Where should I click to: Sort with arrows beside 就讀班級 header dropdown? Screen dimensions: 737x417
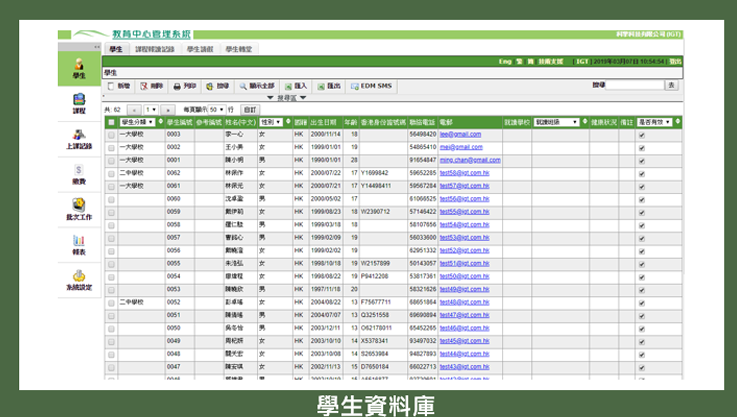[585, 122]
